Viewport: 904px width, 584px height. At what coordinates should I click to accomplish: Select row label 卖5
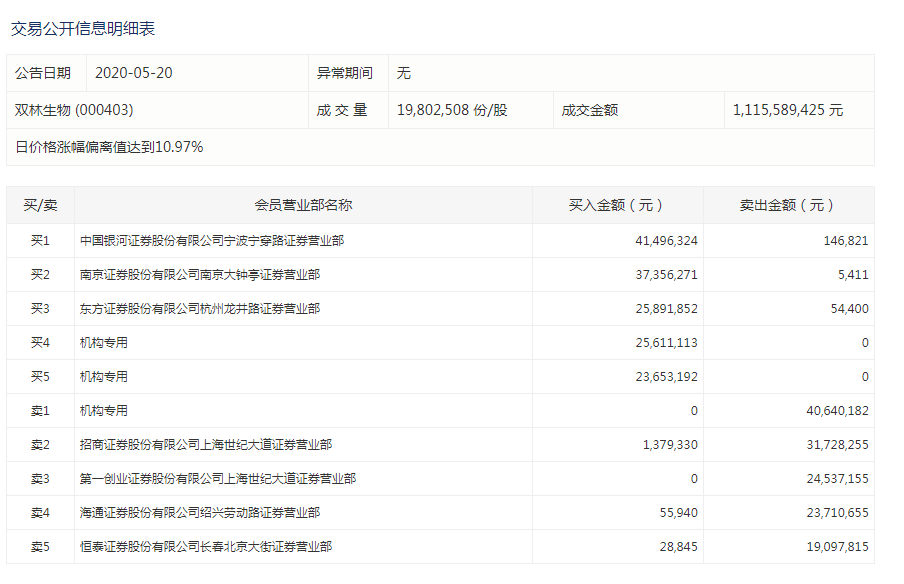coord(40,547)
